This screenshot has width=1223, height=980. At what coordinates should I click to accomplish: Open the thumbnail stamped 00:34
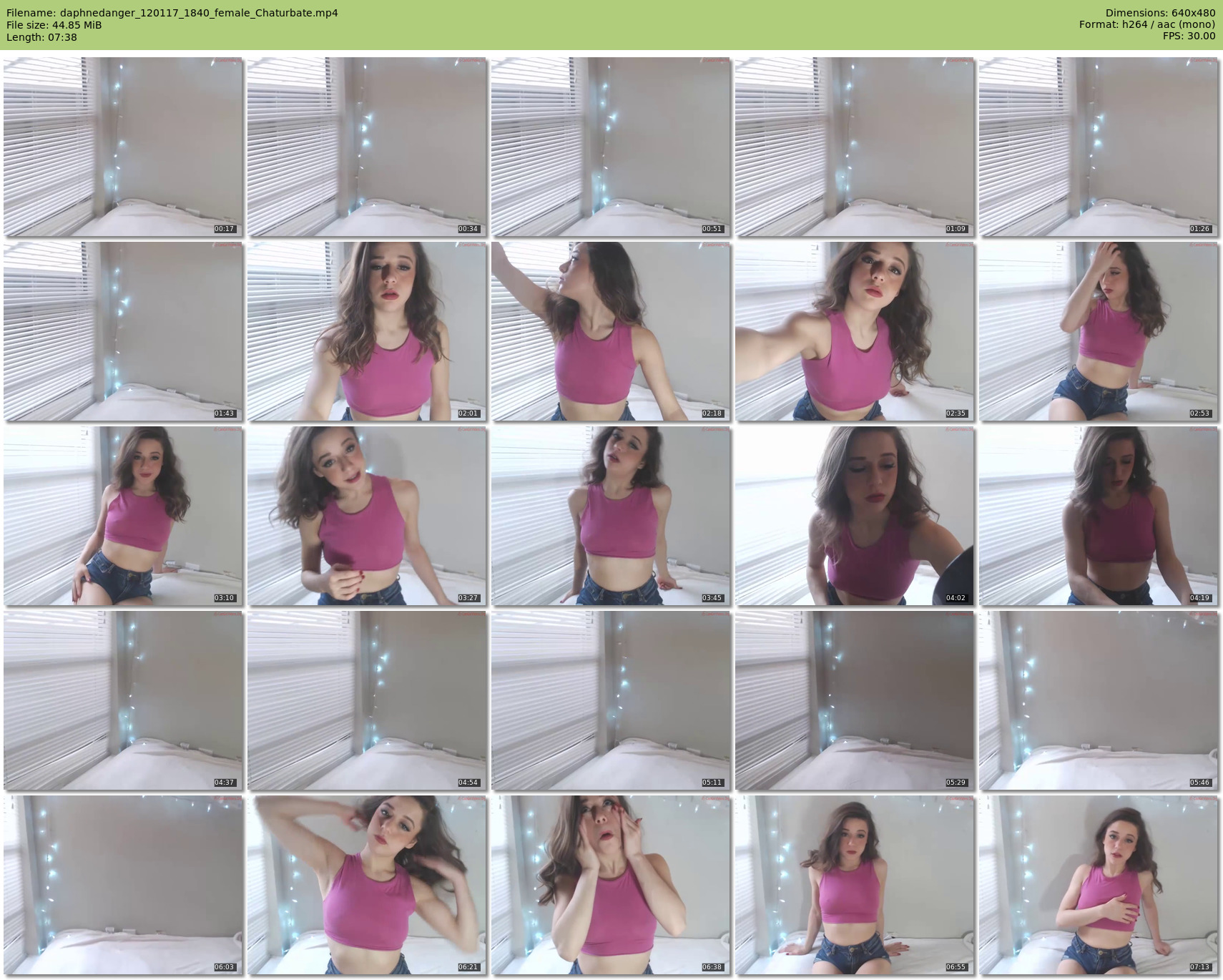click(367, 147)
